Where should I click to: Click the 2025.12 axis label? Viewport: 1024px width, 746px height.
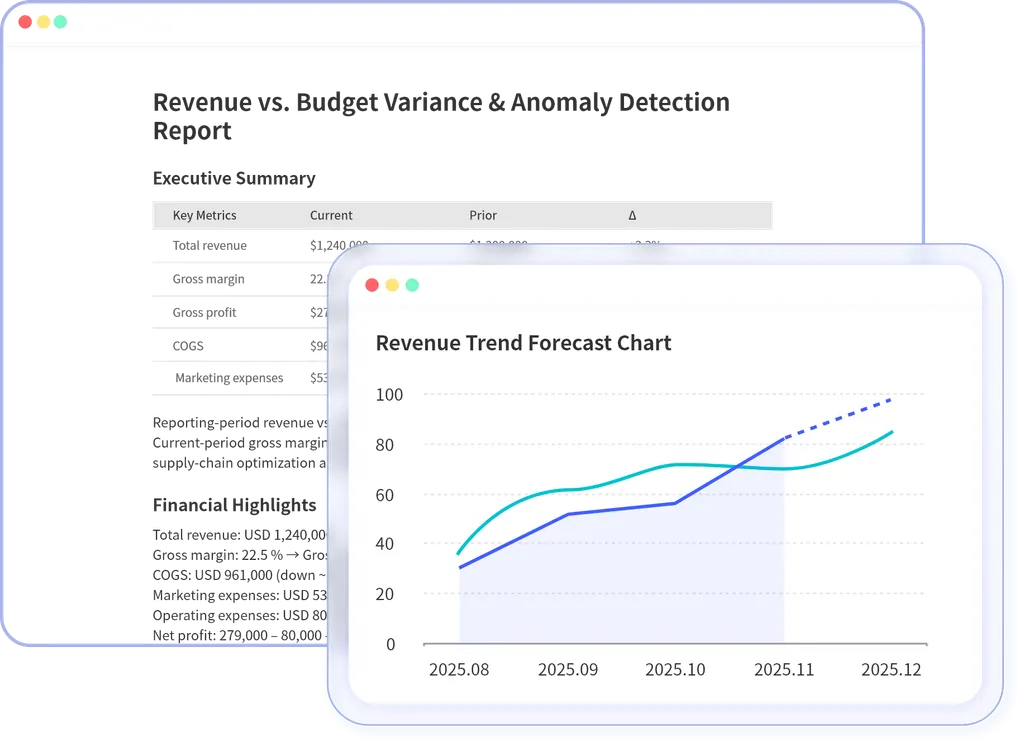890,669
